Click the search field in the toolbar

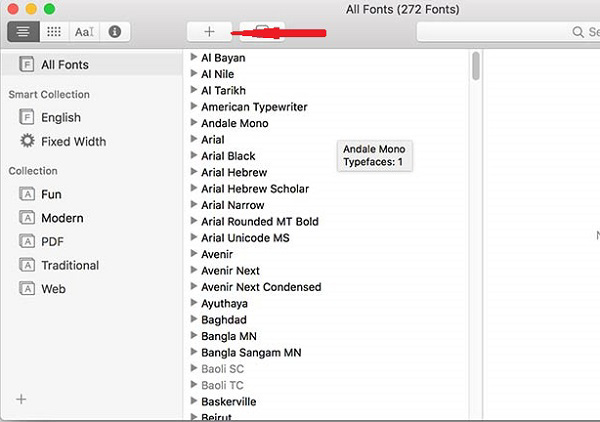510,32
